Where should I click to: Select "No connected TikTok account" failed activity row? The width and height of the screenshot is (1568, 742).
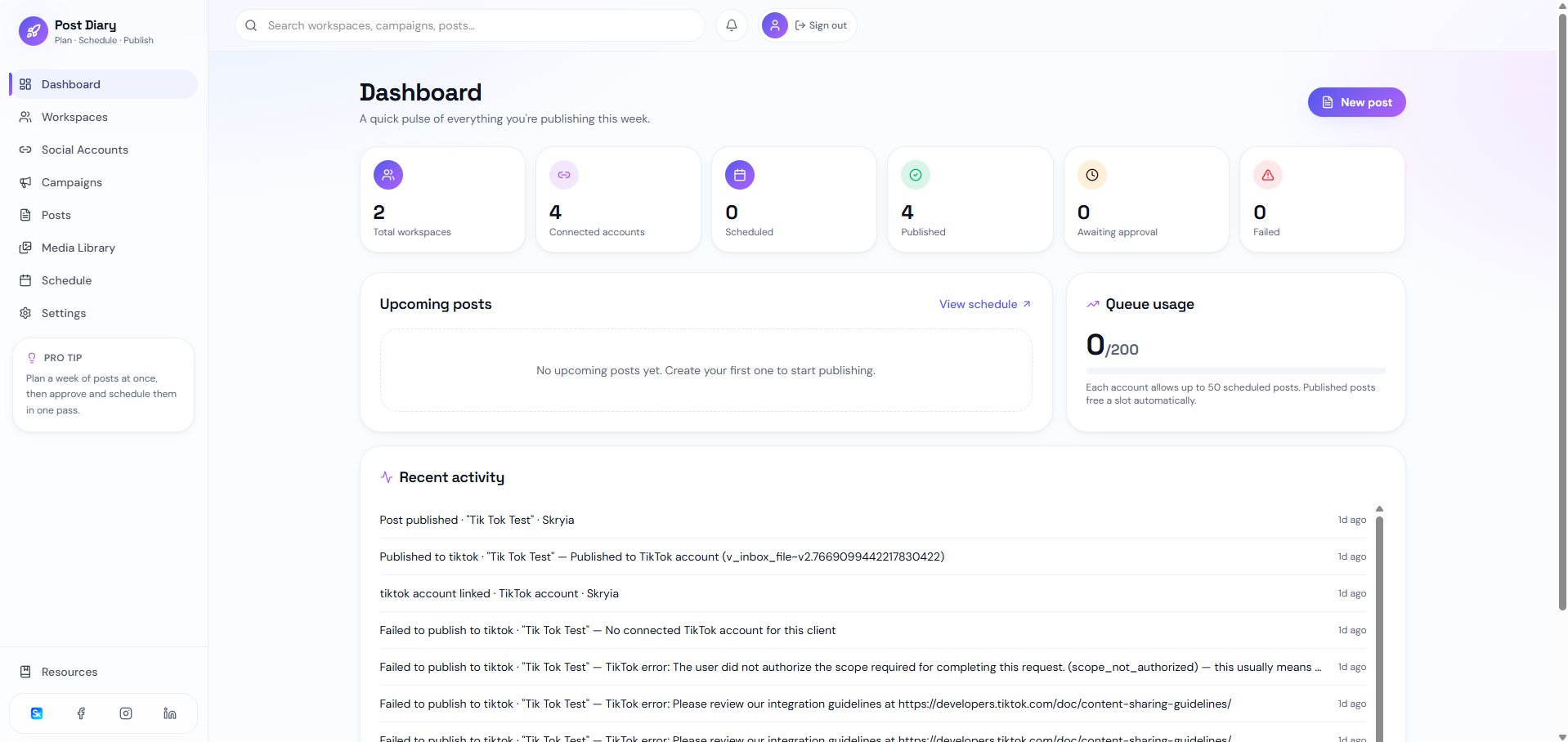(872, 630)
